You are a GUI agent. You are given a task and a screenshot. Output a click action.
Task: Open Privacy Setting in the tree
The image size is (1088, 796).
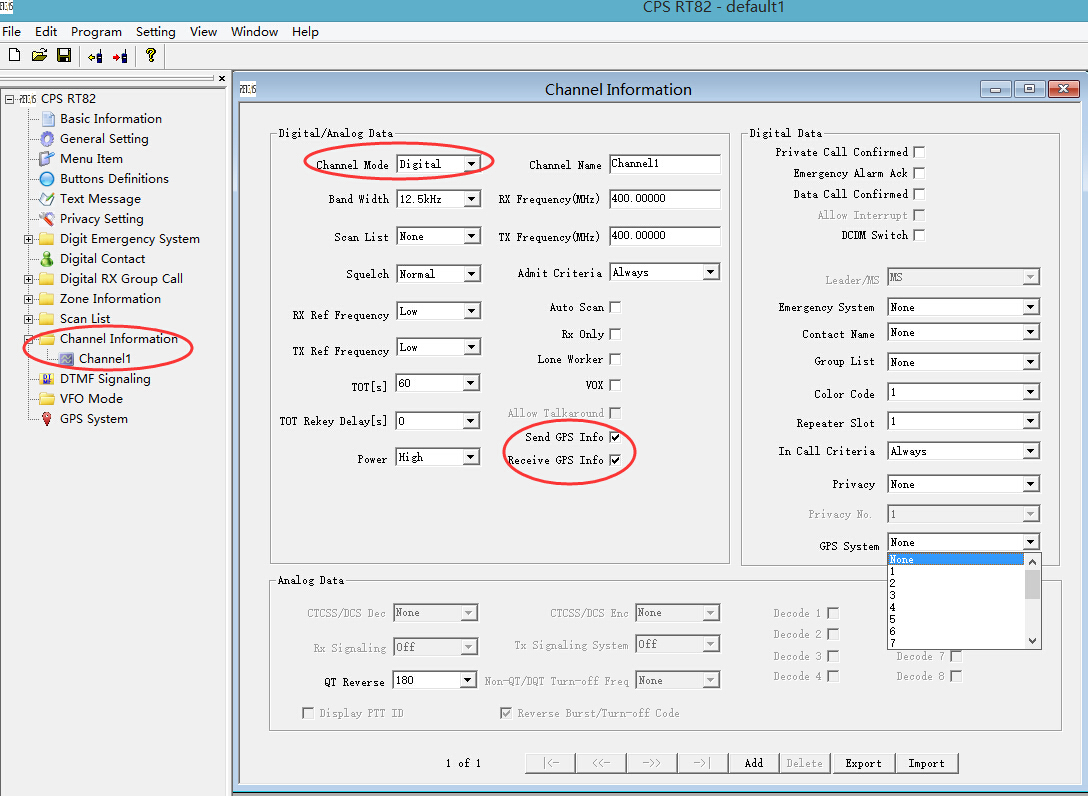pos(101,219)
